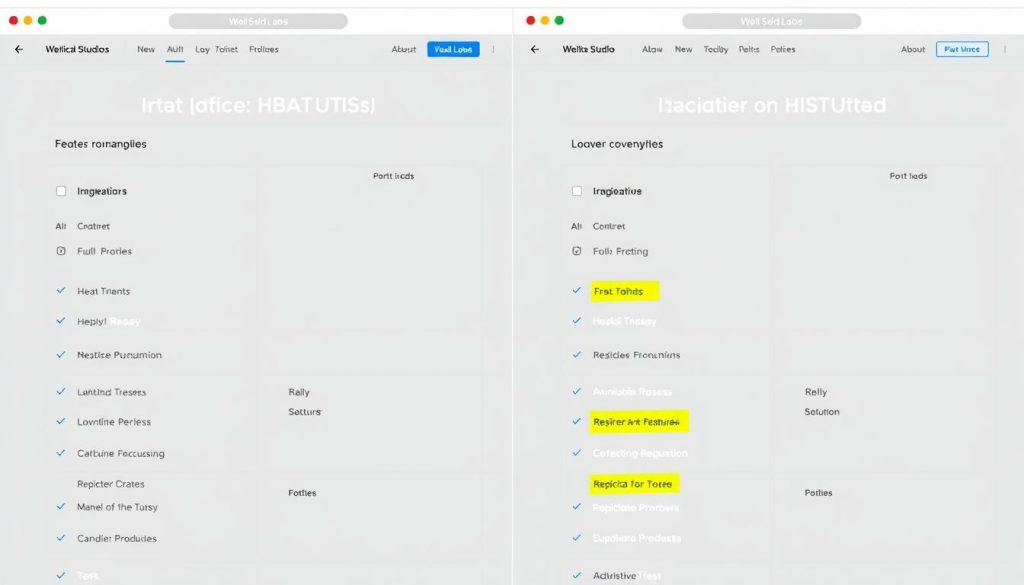Click the About link in the right window
Screen dimensions: 1024x585
(913, 48)
